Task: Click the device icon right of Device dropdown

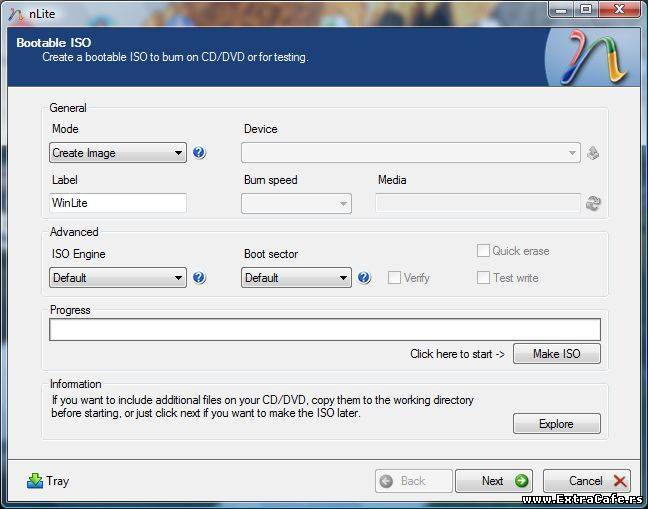Action: 593,153
